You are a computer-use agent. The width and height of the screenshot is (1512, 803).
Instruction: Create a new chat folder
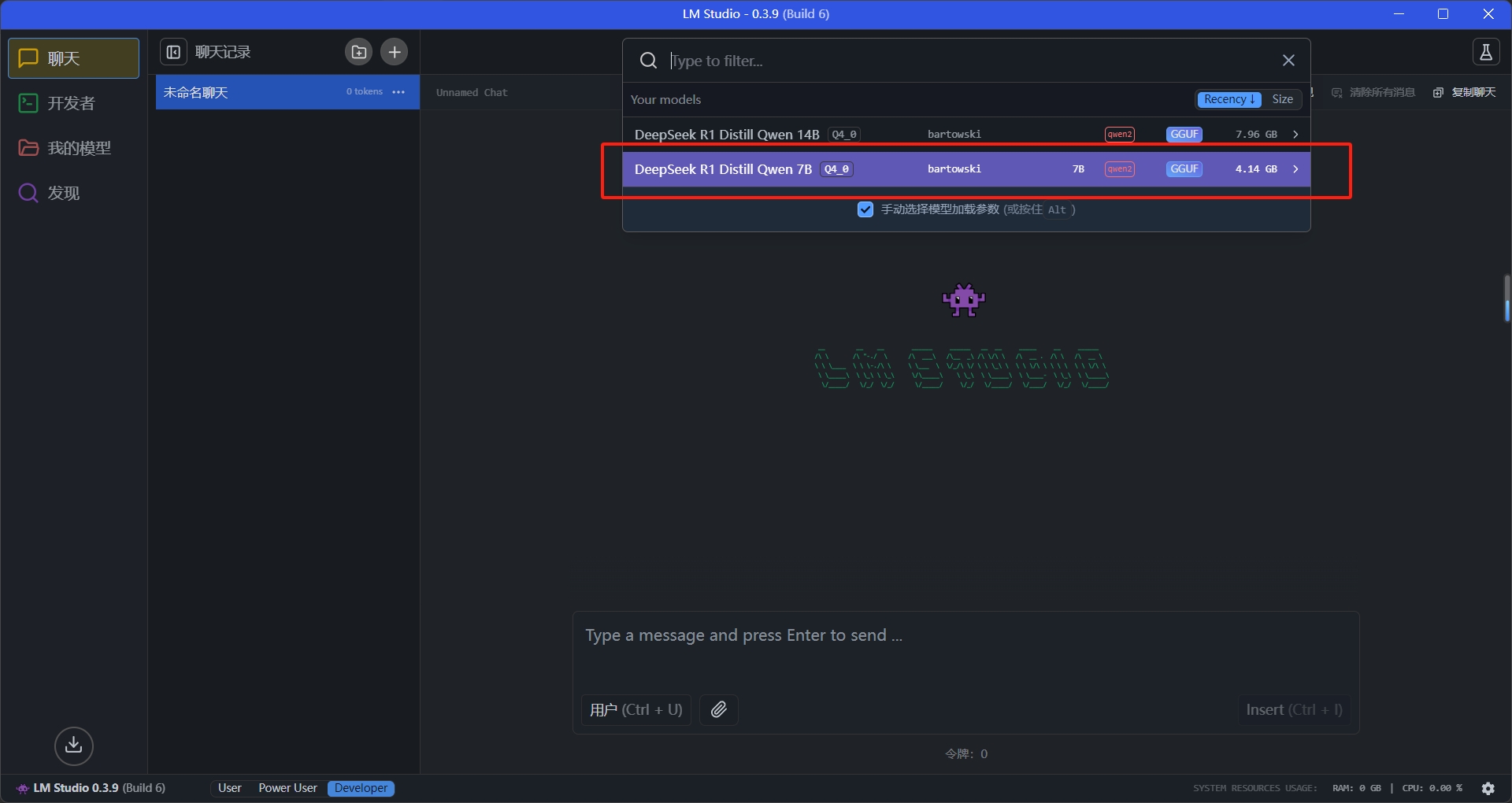point(359,52)
